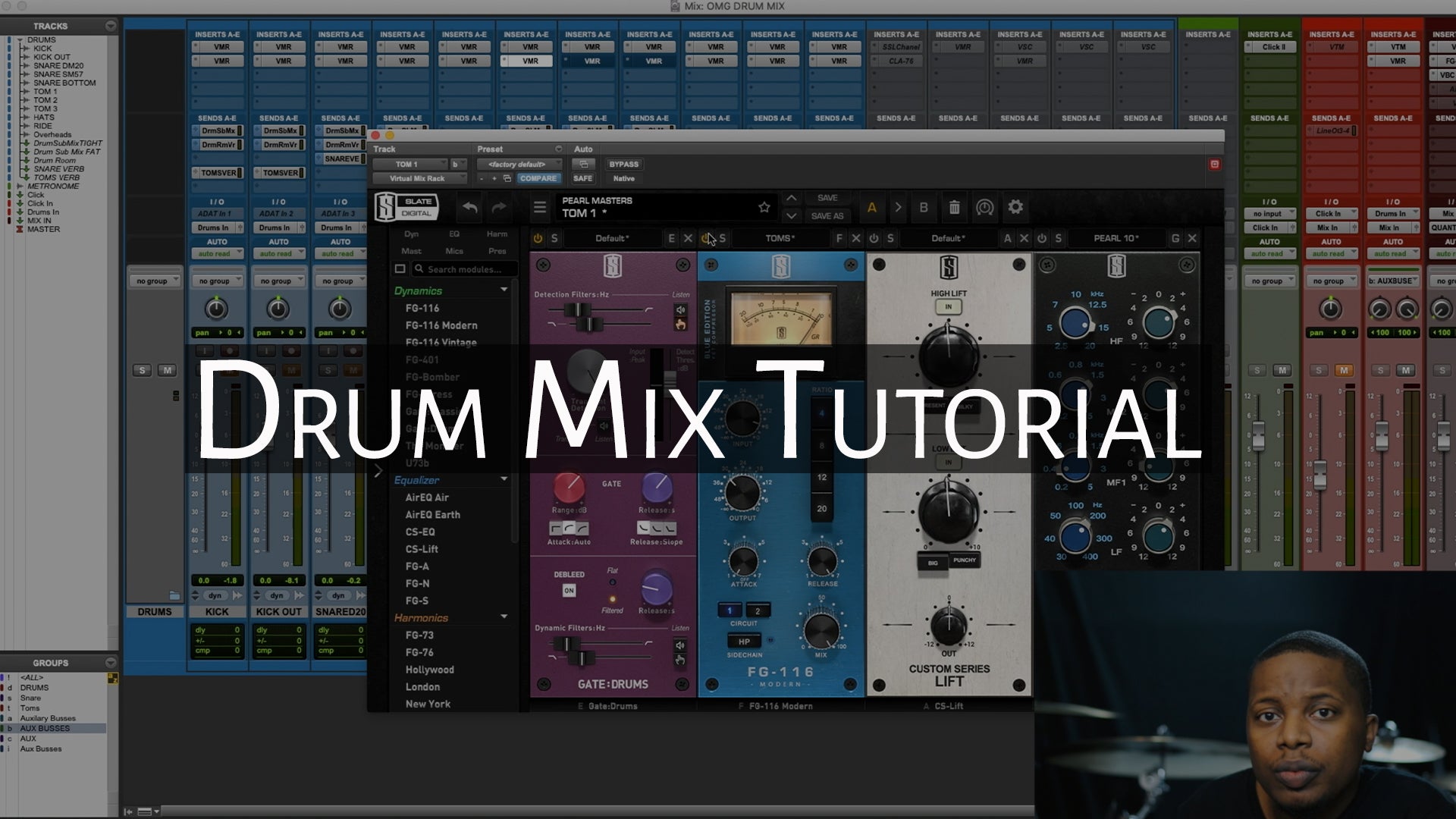Toggle power of PEARL 10 module
Screen dimensions: 1456x819
[1042, 238]
